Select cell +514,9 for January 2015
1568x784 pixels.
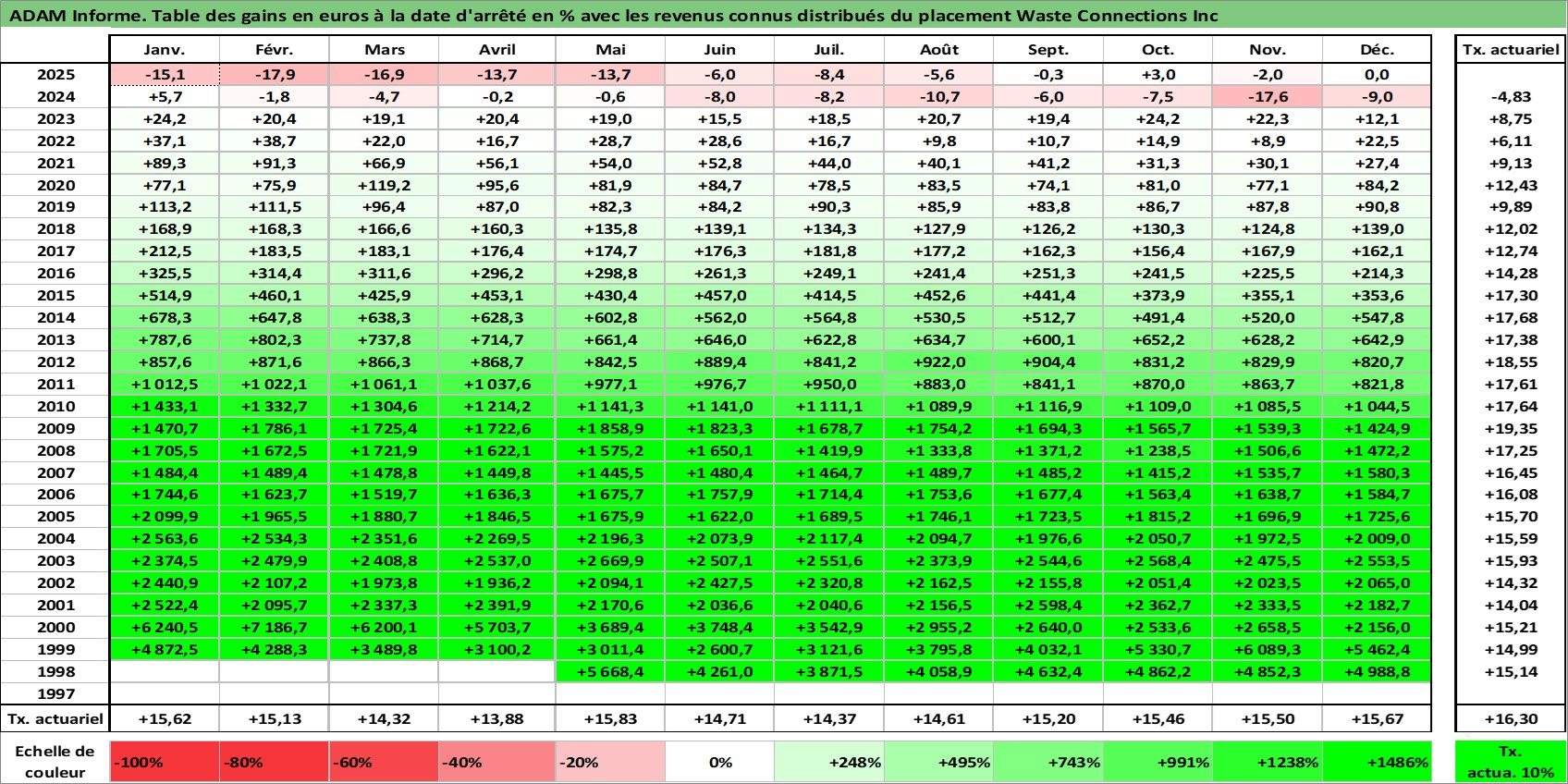[x=165, y=295]
